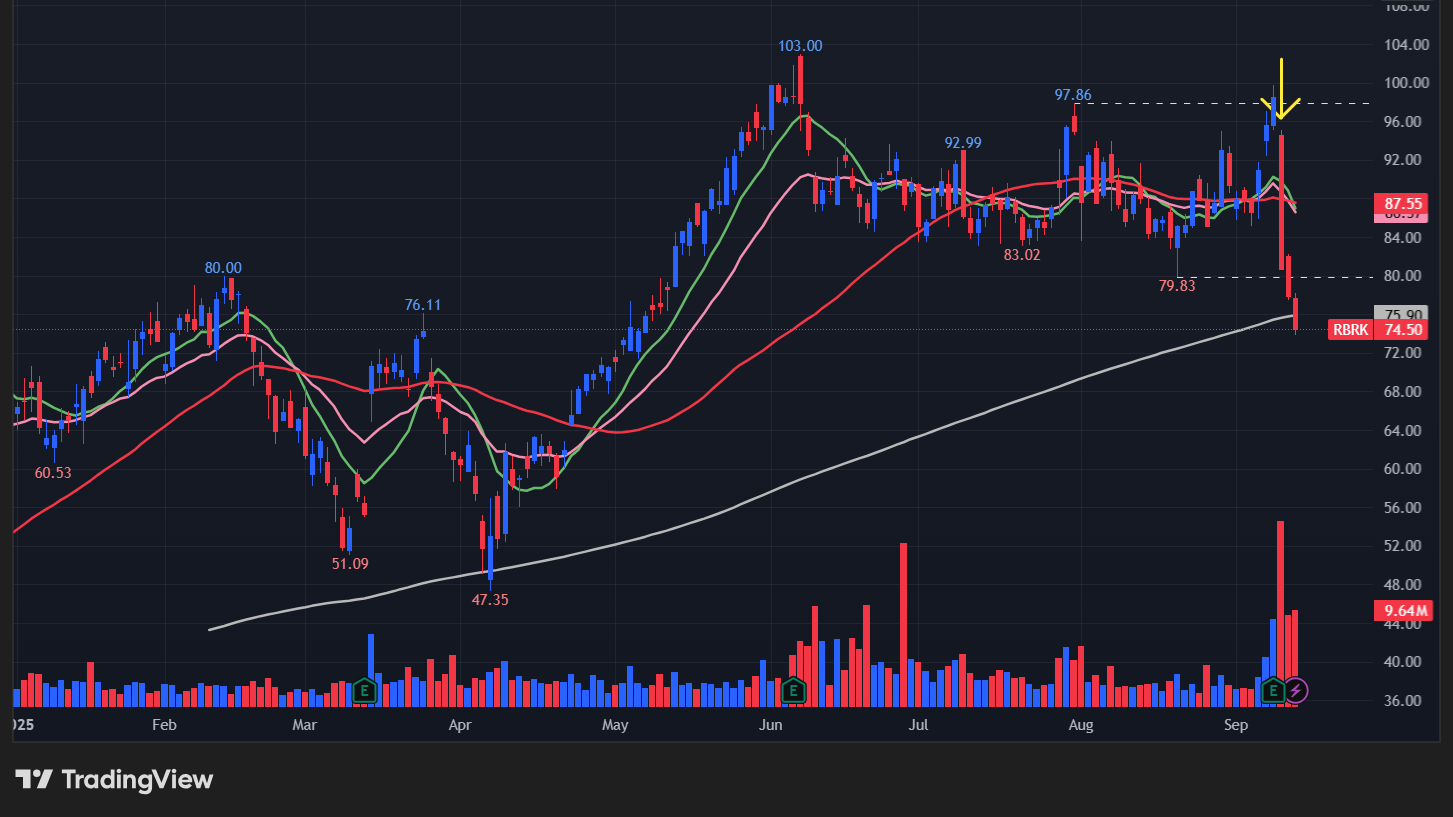
Task: Select the 47.35 pivot low label
Action: tap(491, 600)
